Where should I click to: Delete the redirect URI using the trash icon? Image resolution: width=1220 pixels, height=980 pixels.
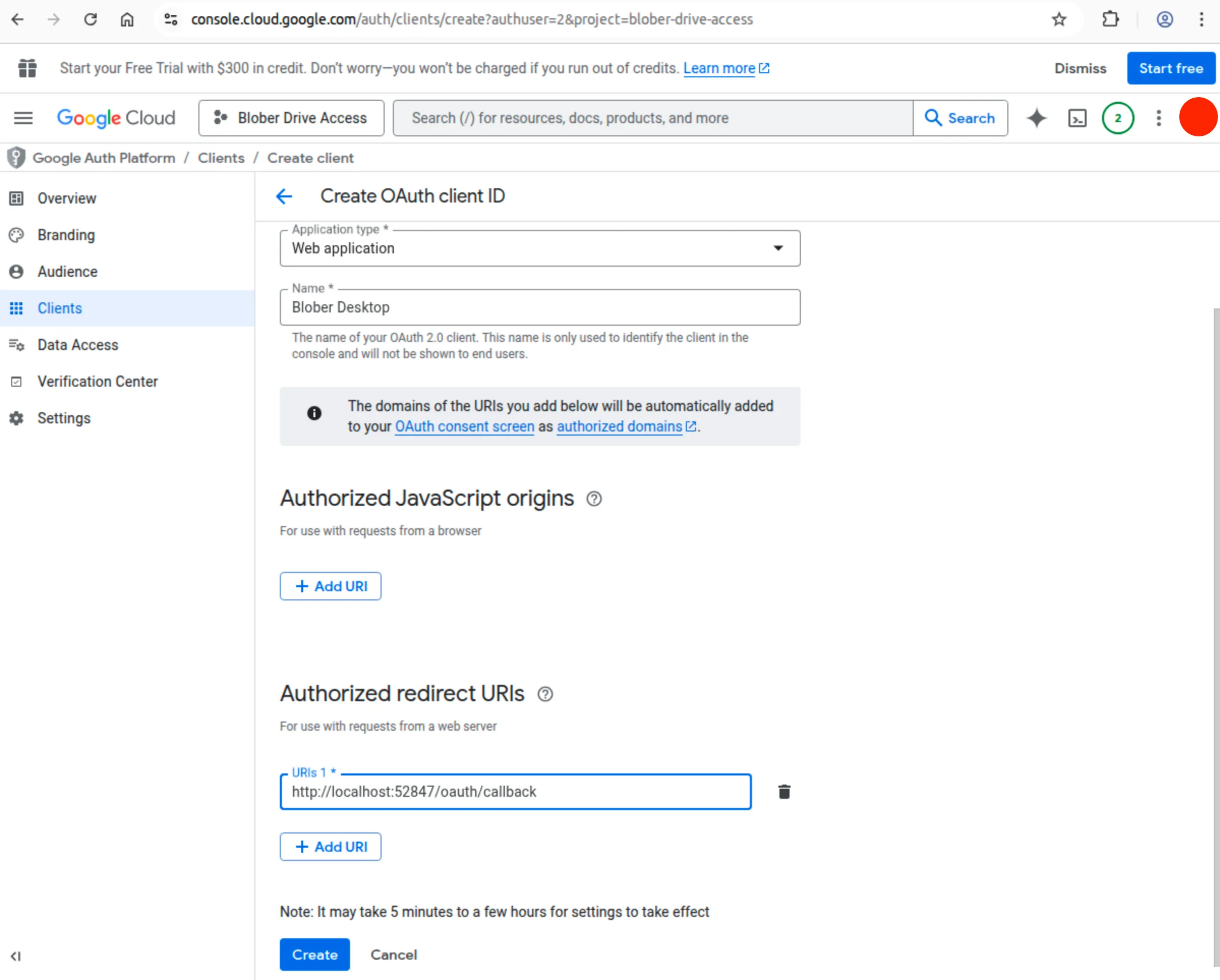(x=785, y=792)
